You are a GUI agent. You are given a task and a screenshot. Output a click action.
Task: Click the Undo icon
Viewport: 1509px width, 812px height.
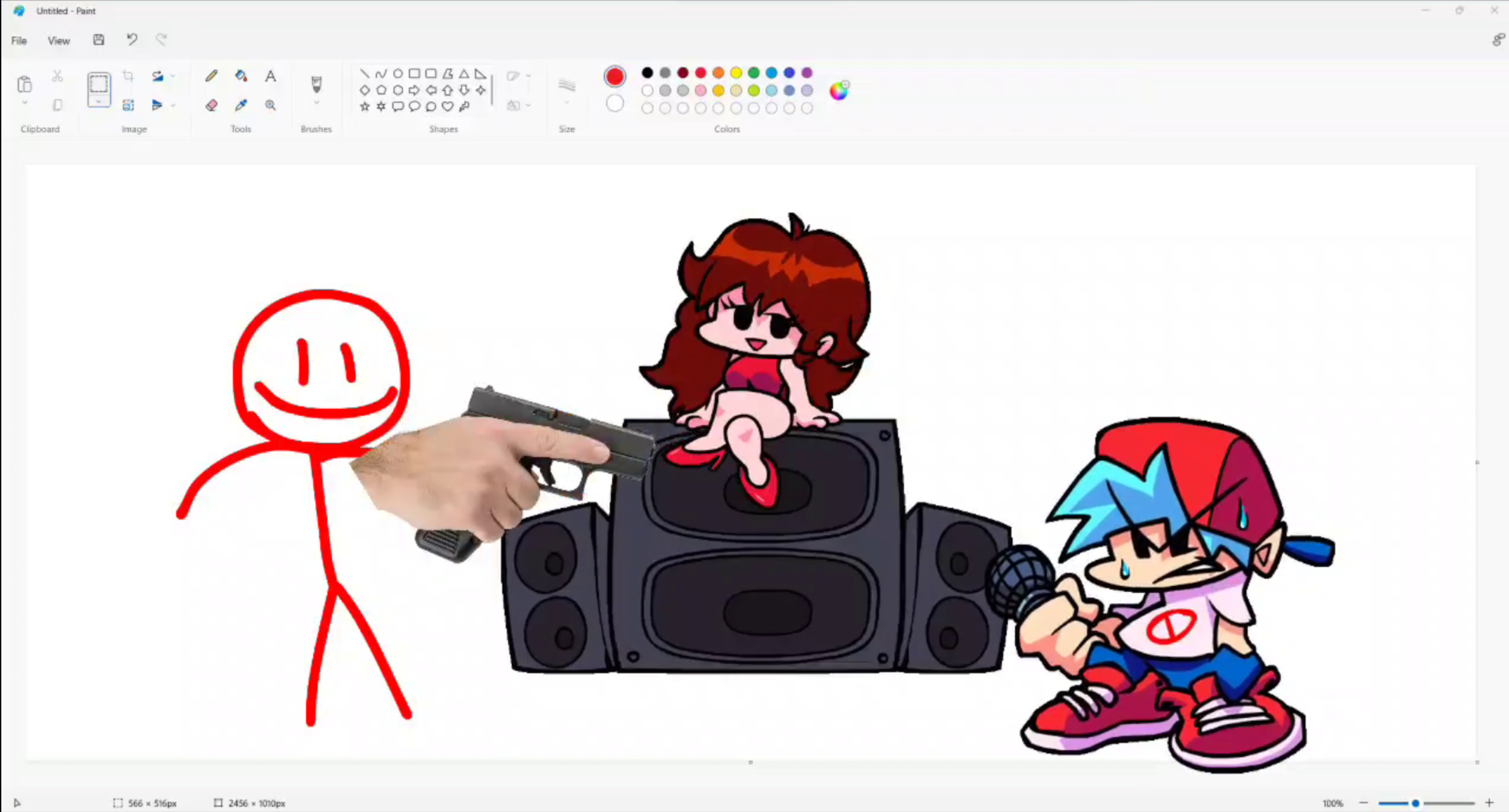tap(132, 40)
